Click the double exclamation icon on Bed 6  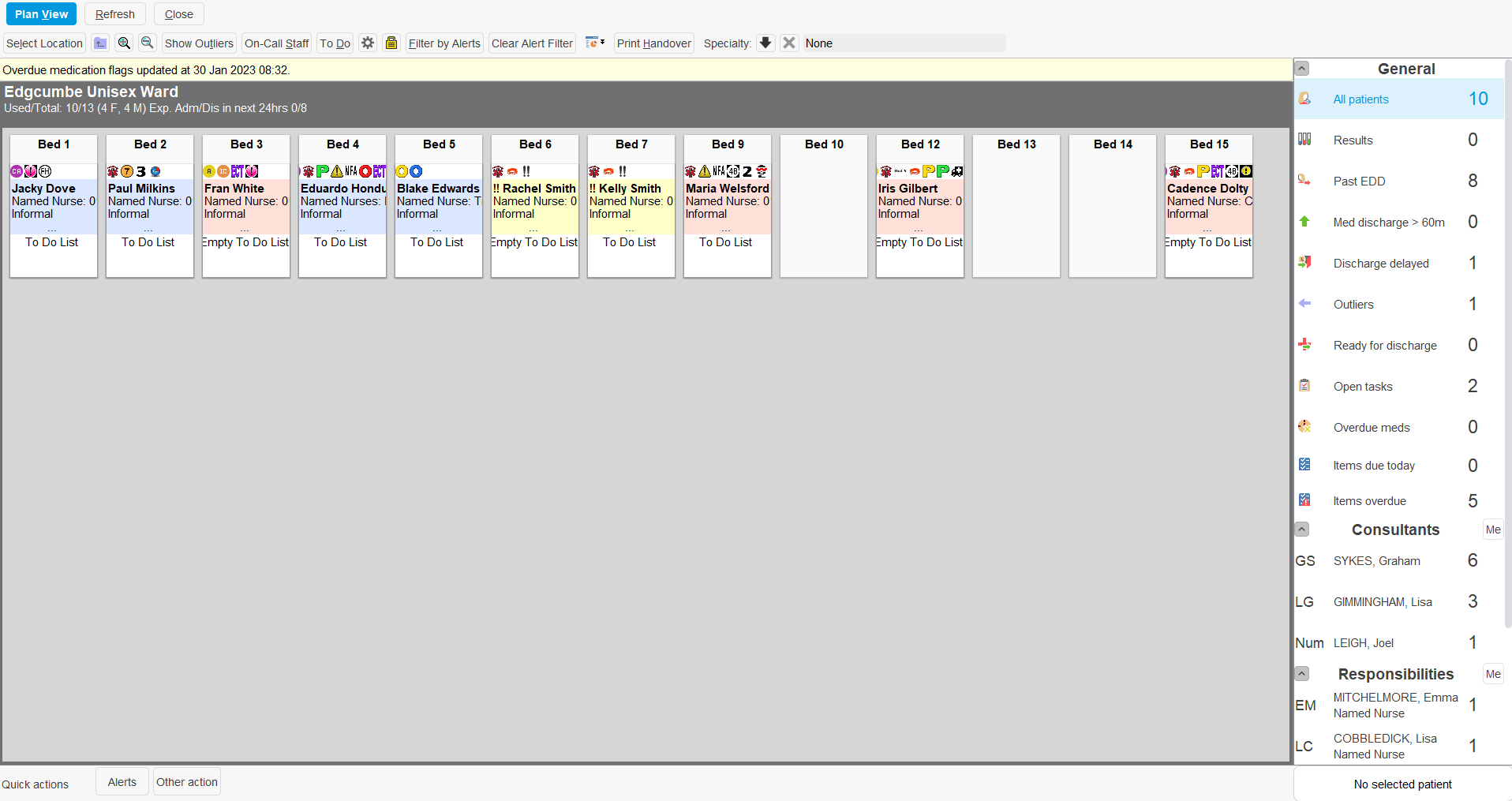(x=526, y=171)
